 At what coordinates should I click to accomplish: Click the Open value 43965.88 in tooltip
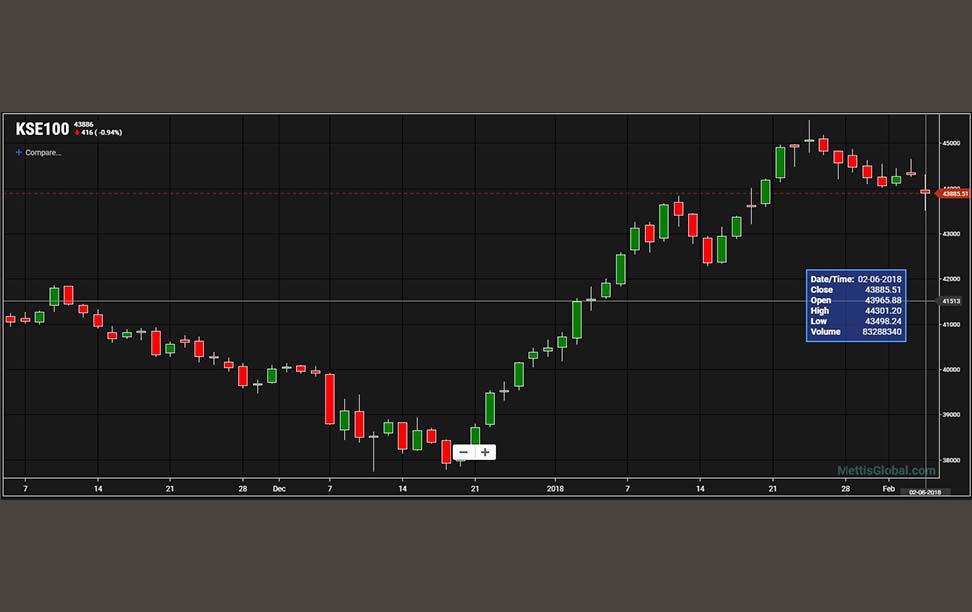pos(883,300)
